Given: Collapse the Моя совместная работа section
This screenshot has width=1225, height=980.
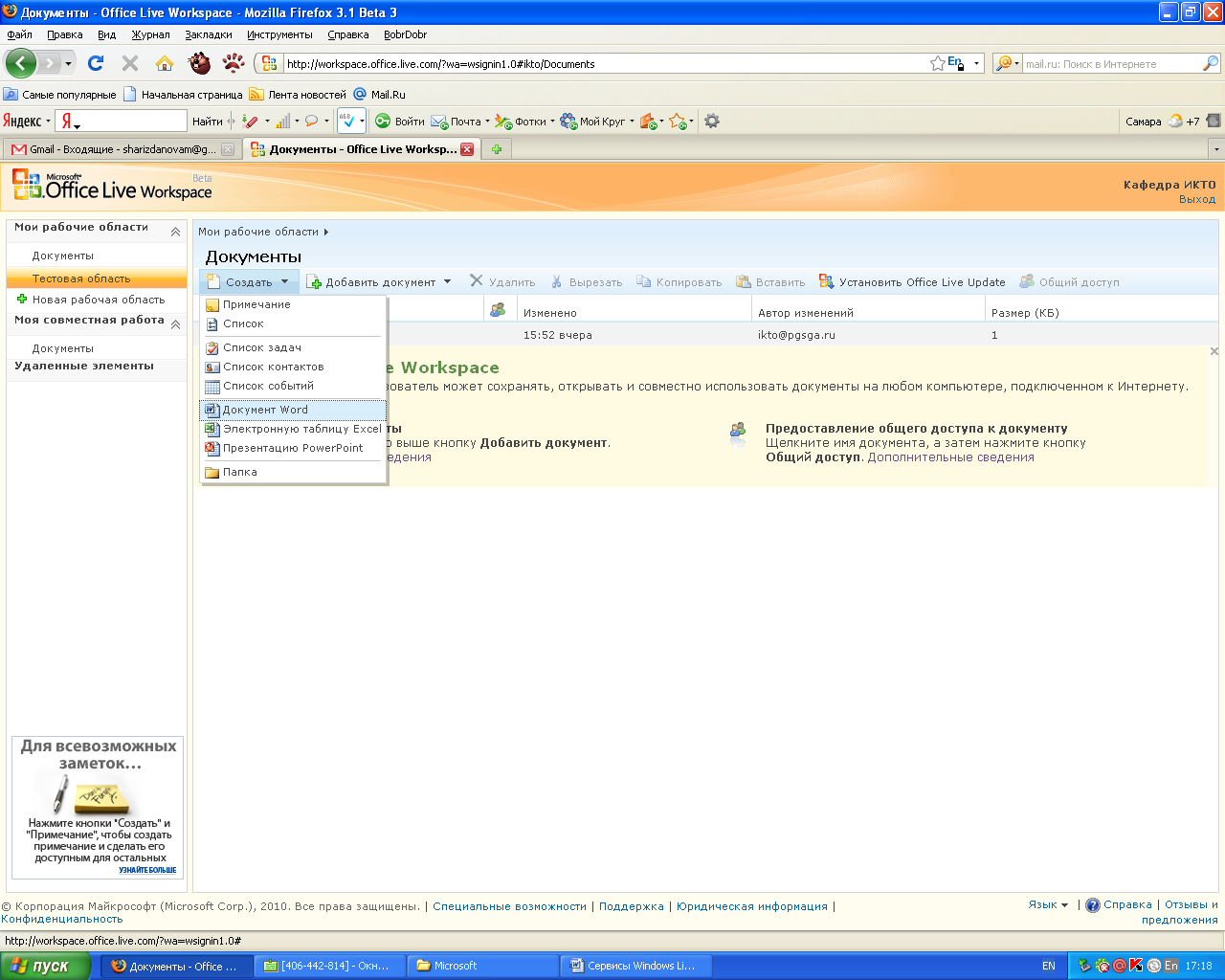Looking at the screenshot, I should click(x=176, y=324).
